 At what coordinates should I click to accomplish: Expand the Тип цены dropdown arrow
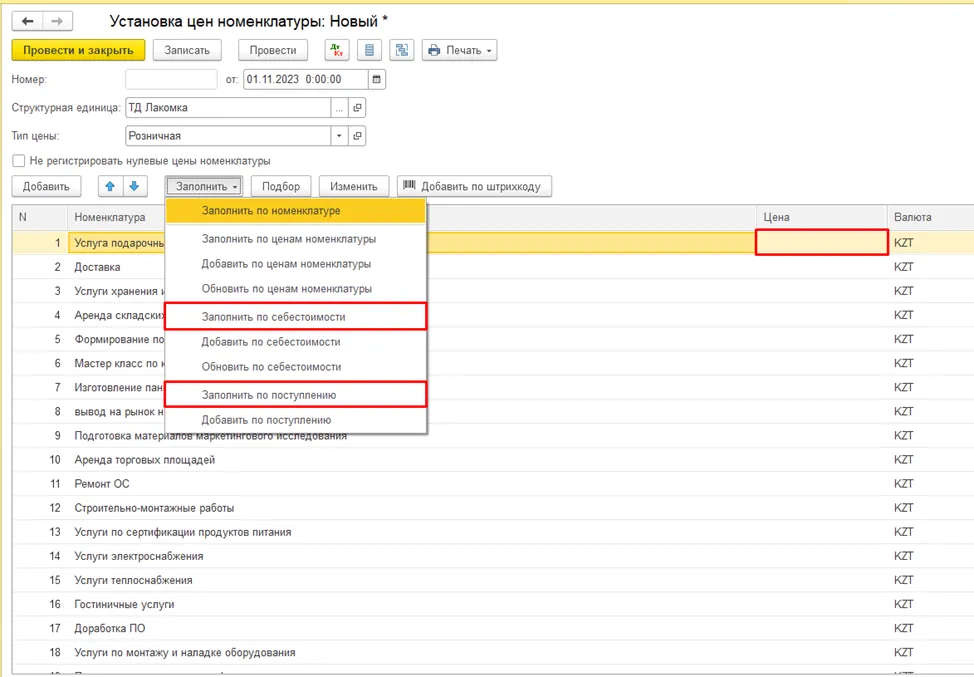point(339,136)
